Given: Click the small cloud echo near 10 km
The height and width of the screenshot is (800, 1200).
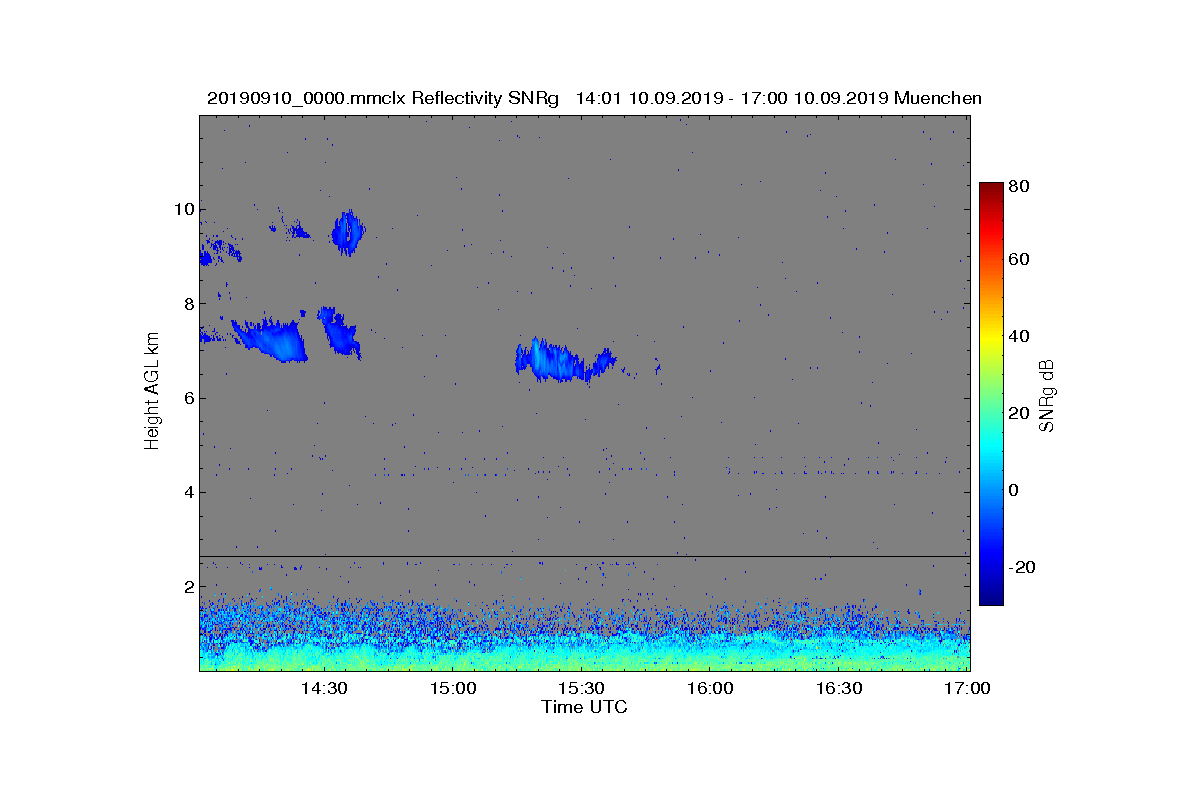Looking at the screenshot, I should coord(348,233).
